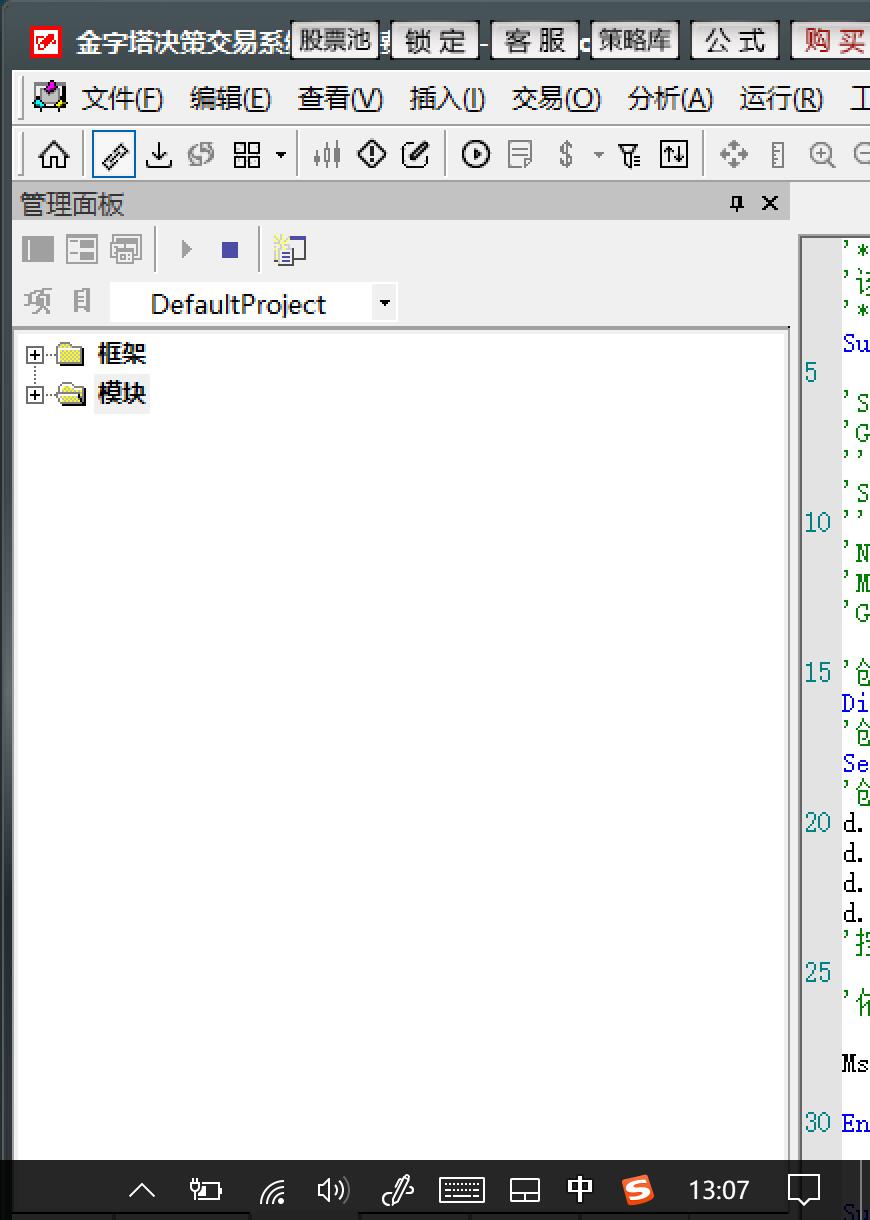Click the funnel filter icon
Viewport: 870px width, 1220px height.
click(629, 155)
